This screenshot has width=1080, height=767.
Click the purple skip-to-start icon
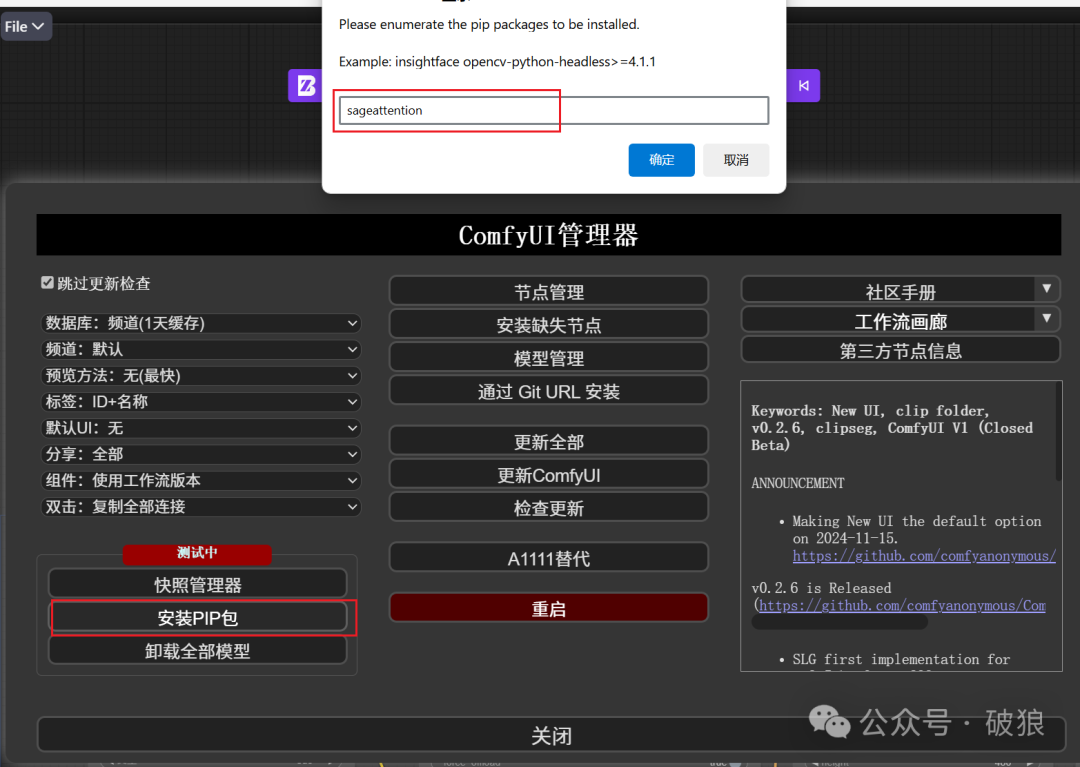pos(803,85)
